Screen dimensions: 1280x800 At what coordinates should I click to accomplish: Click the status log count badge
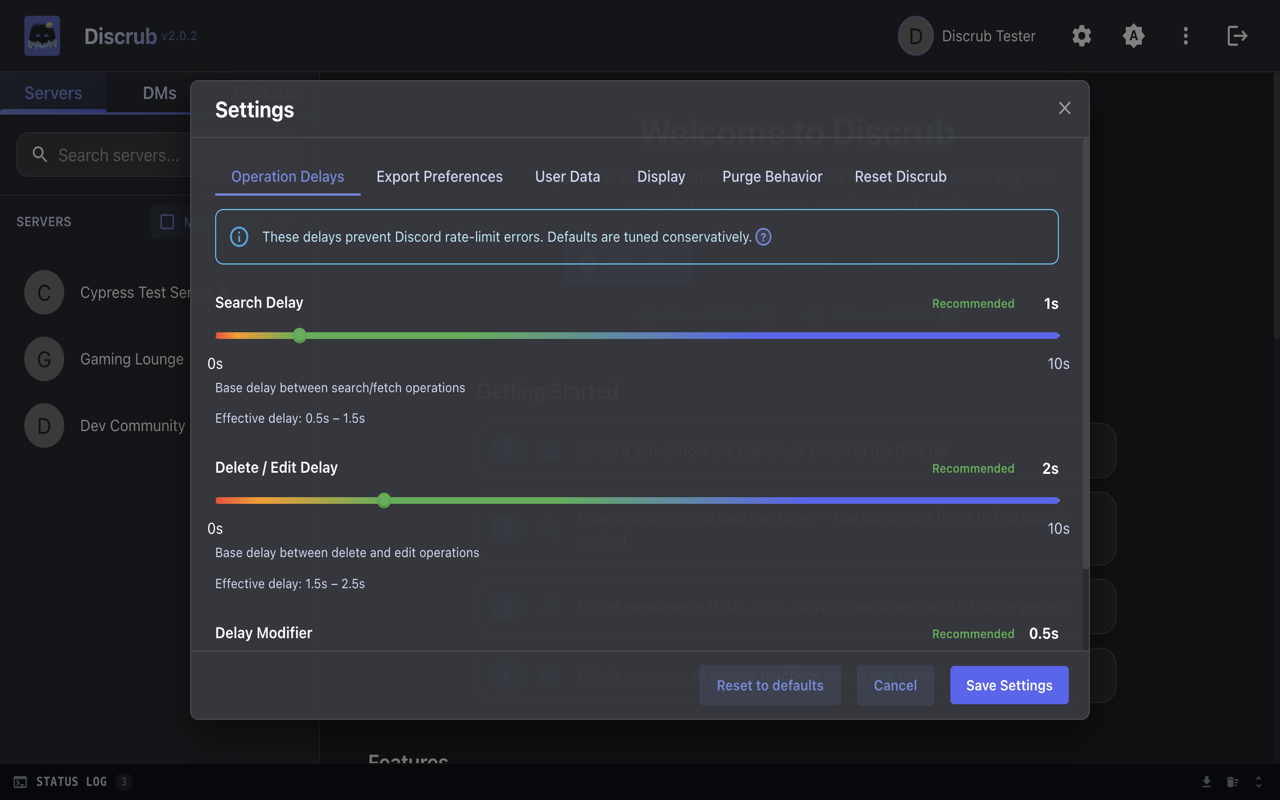pos(123,782)
